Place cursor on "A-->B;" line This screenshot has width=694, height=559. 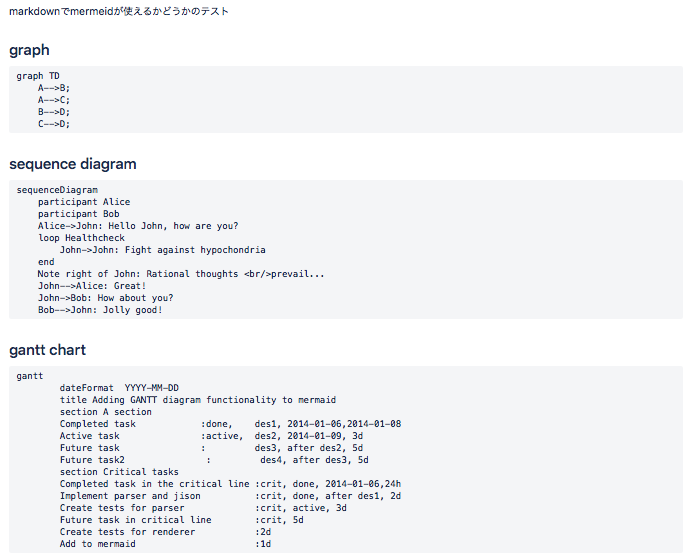click(54, 88)
